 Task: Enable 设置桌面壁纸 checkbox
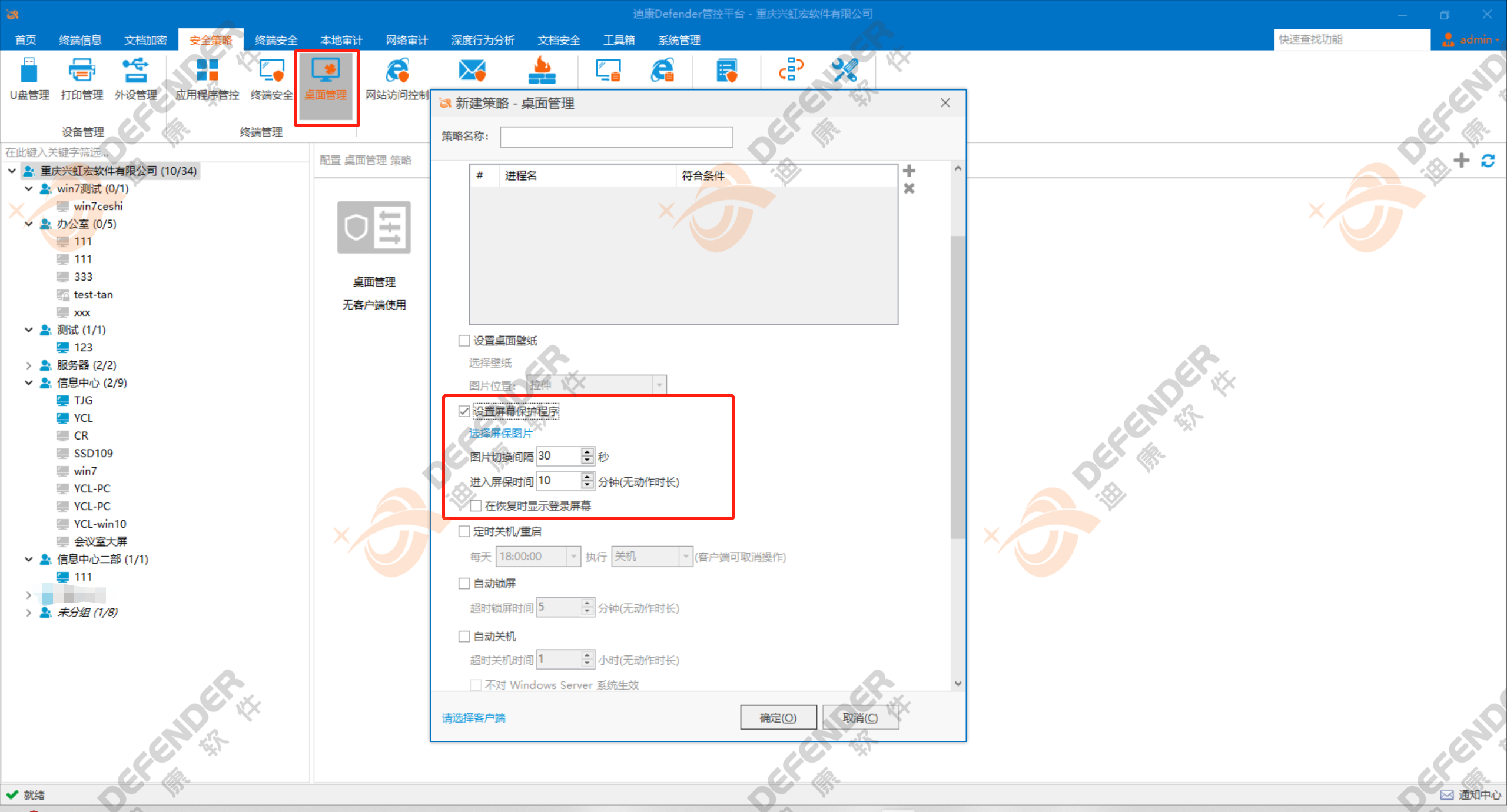point(464,341)
